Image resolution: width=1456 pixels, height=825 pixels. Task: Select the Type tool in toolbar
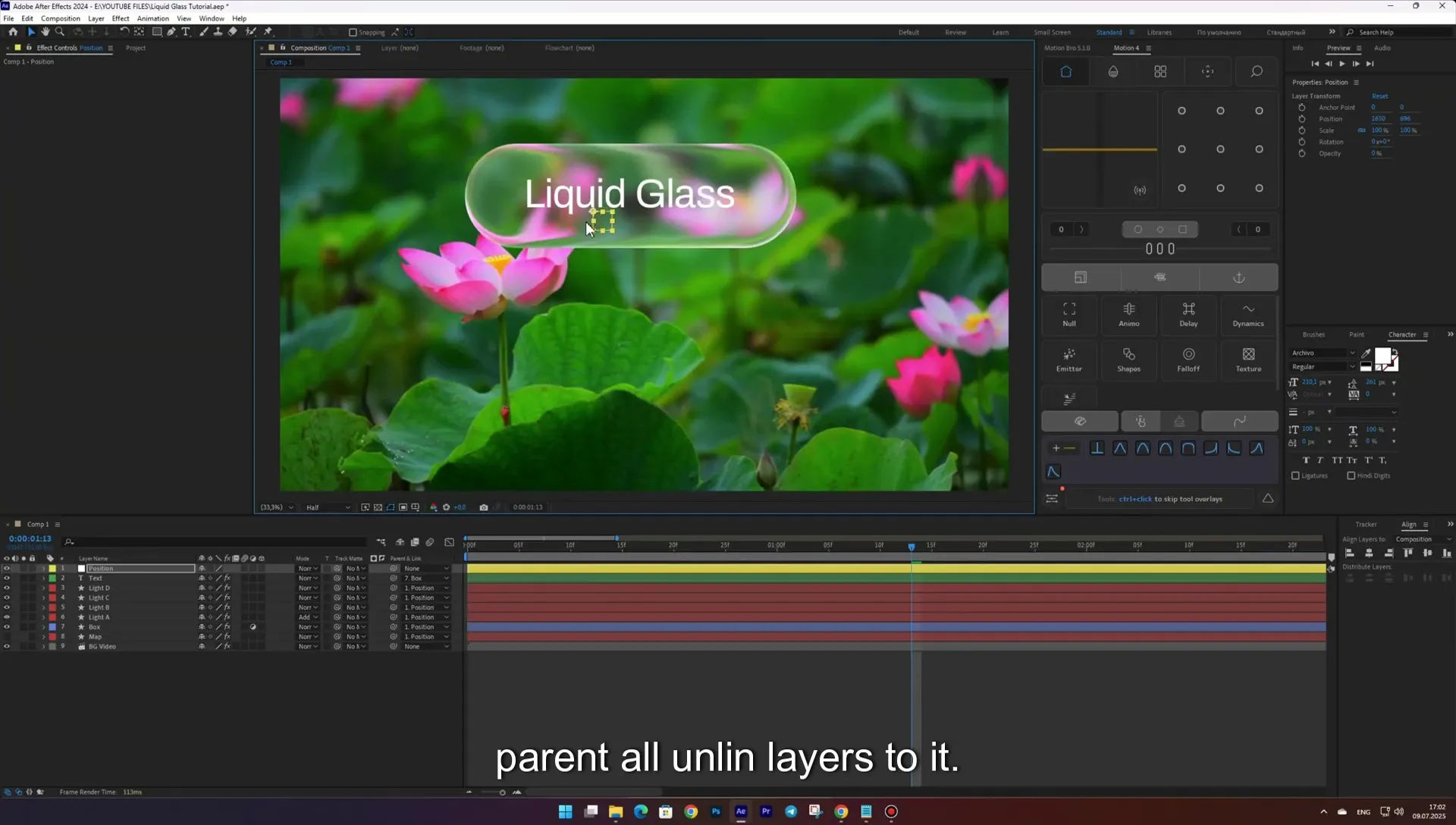pyautogui.click(x=186, y=32)
